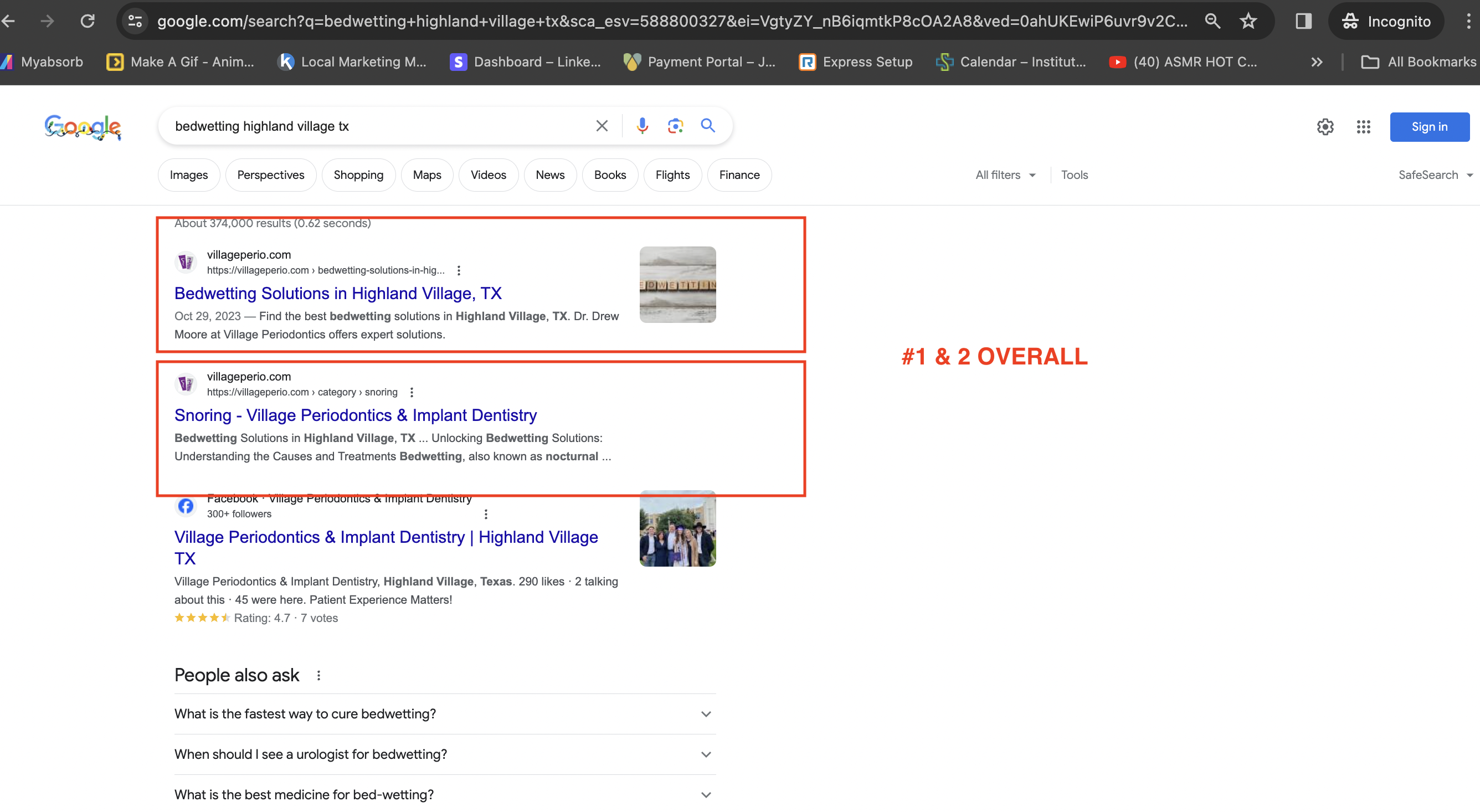Viewport: 1480px width, 812px height.
Task: Expand "best medicine for bed-wetting" question
Action: pyautogui.click(x=445, y=794)
